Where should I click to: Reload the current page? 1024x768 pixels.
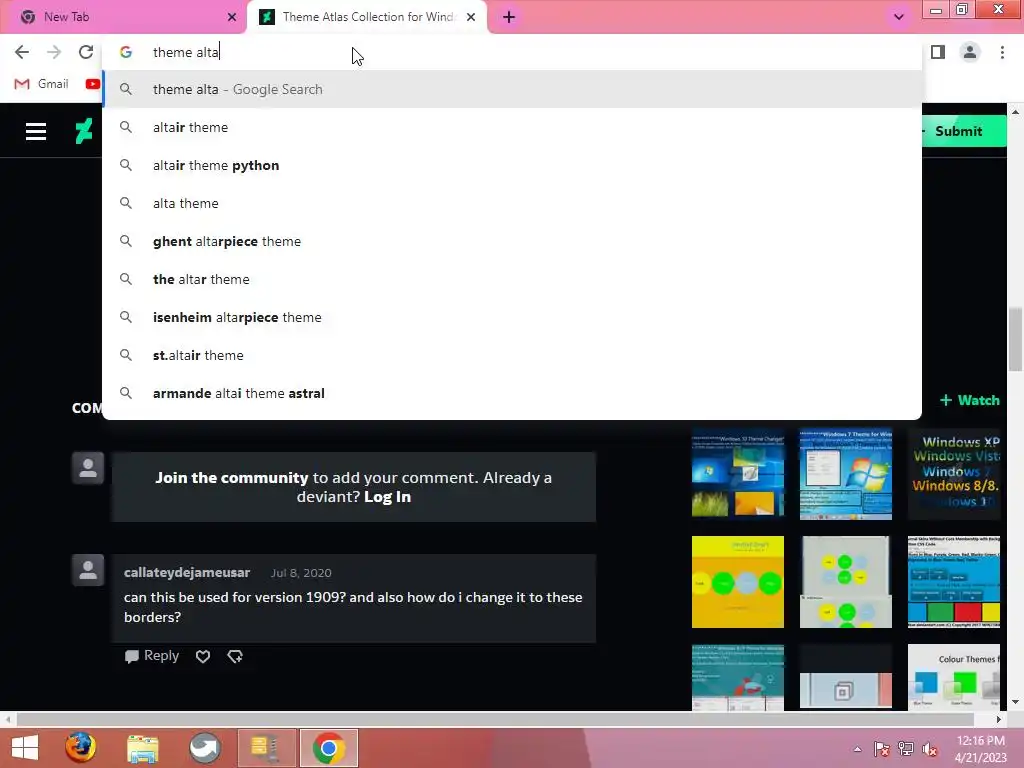[x=86, y=52]
